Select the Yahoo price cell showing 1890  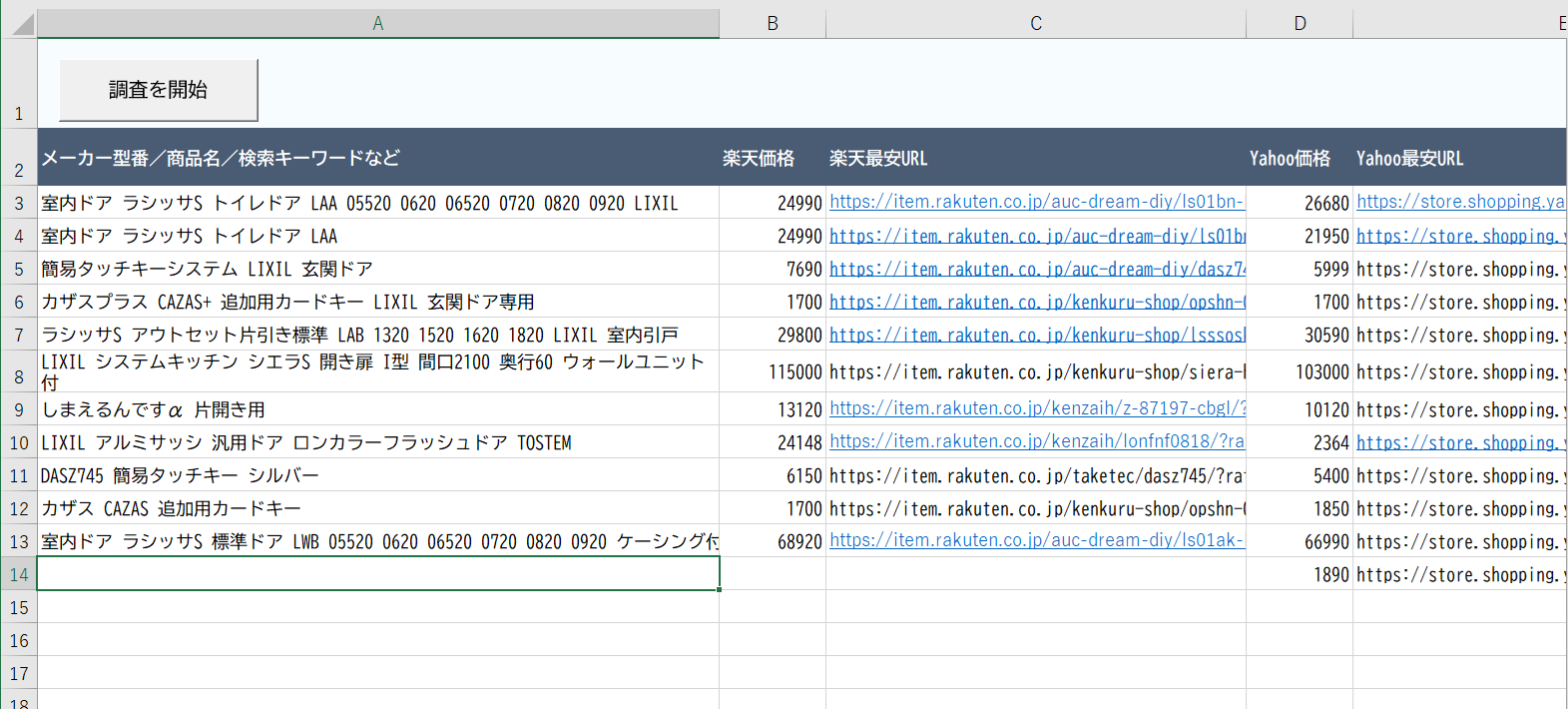coord(1300,574)
